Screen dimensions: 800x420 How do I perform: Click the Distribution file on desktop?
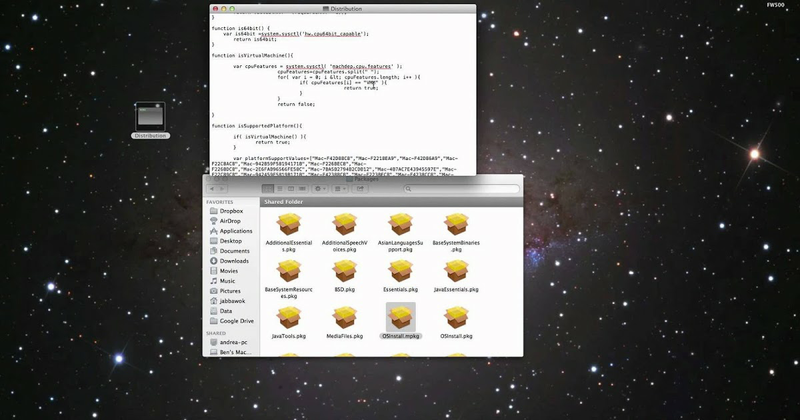point(151,116)
